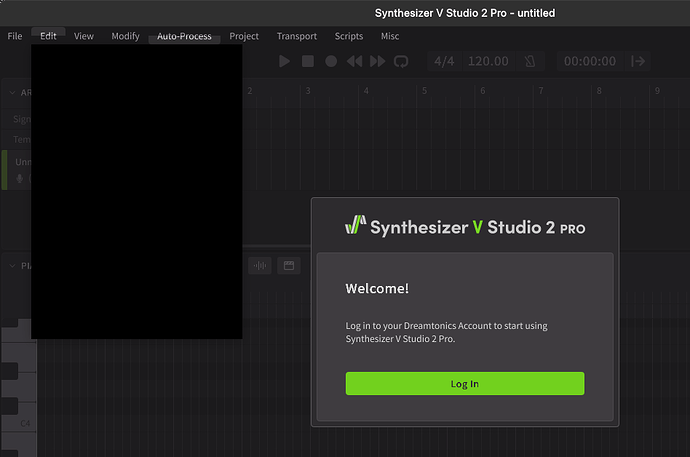Click the green track color strip
The image size is (690, 457).
click(4, 170)
